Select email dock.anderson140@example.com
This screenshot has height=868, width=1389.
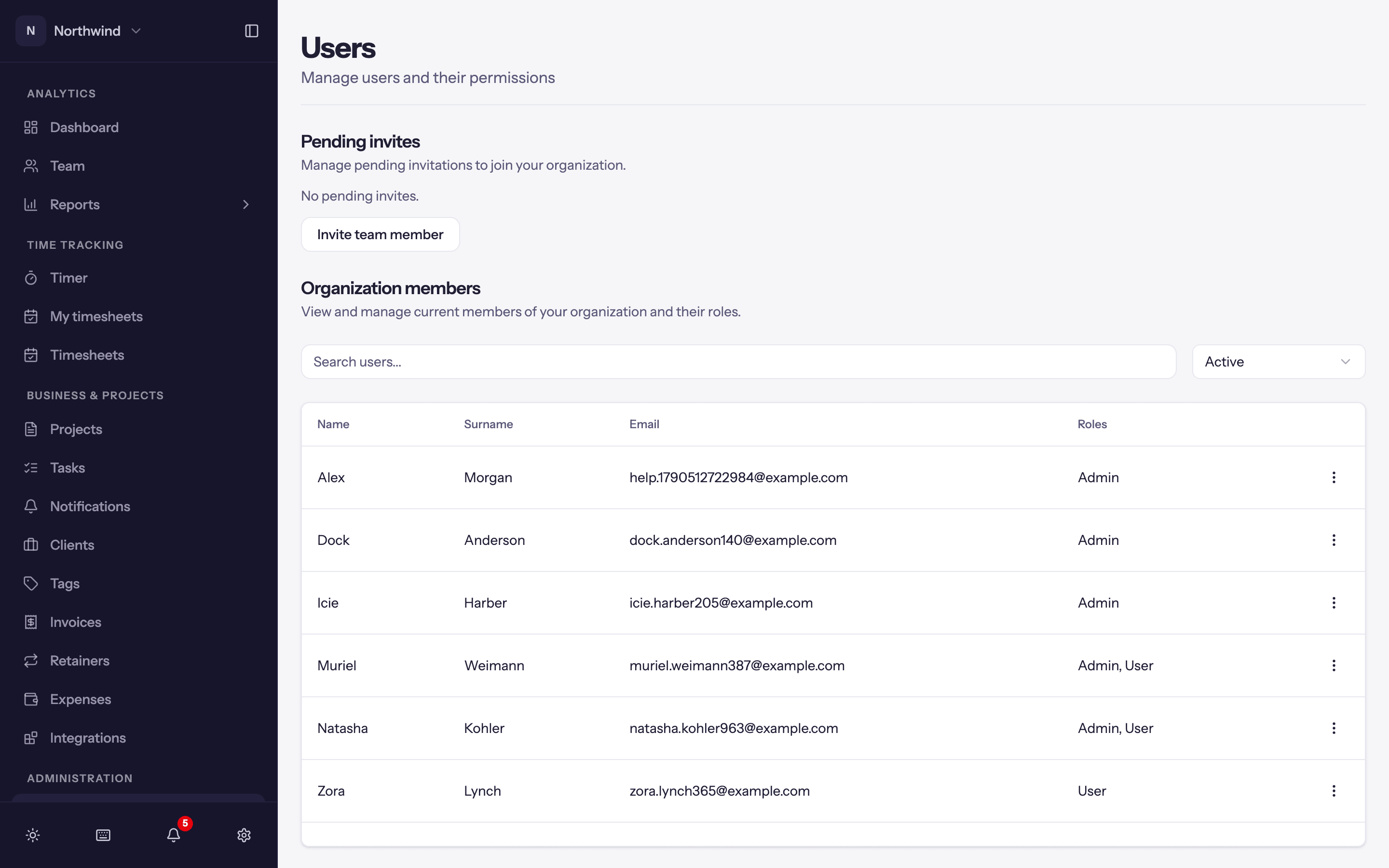[733, 540]
